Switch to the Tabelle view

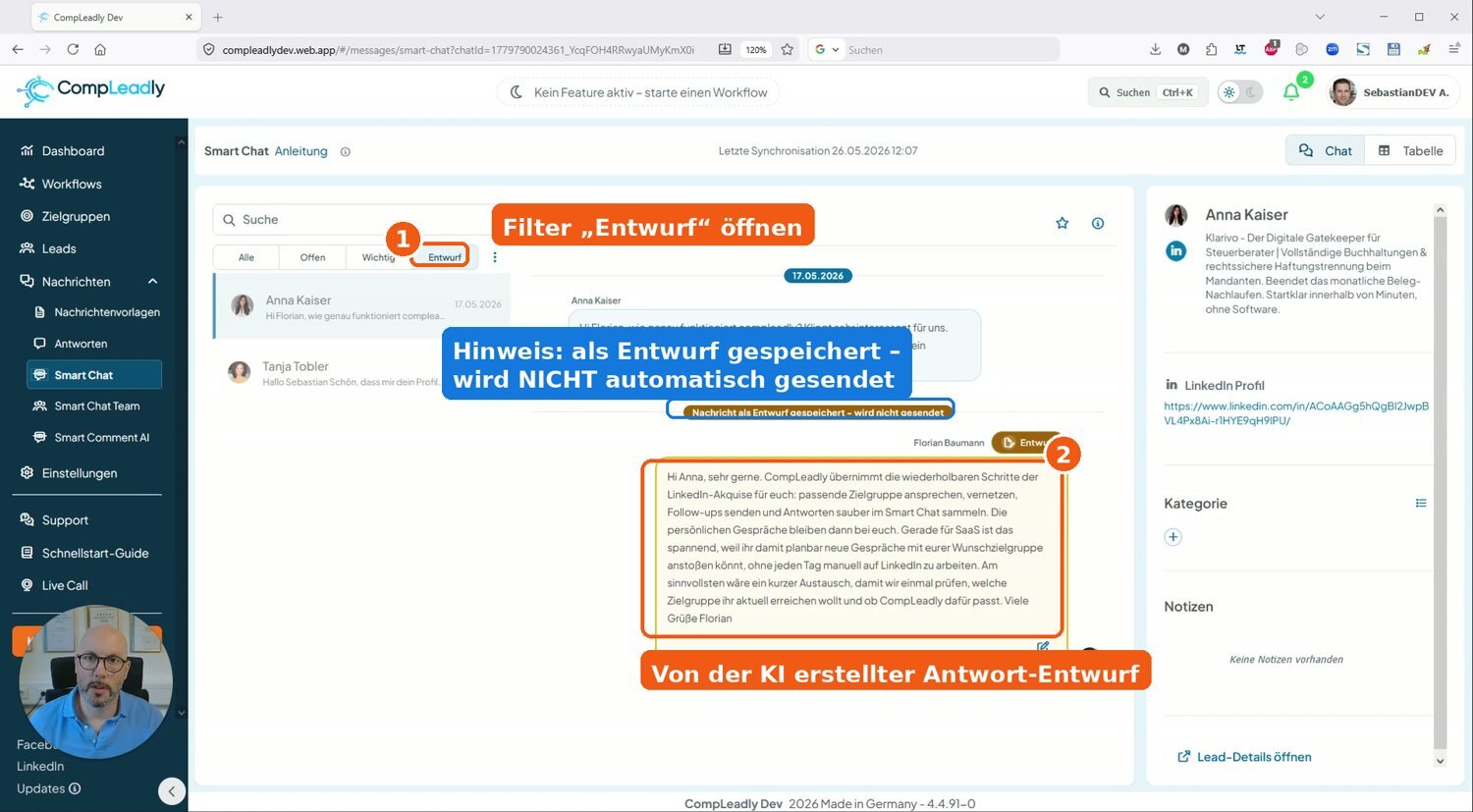coord(1410,150)
